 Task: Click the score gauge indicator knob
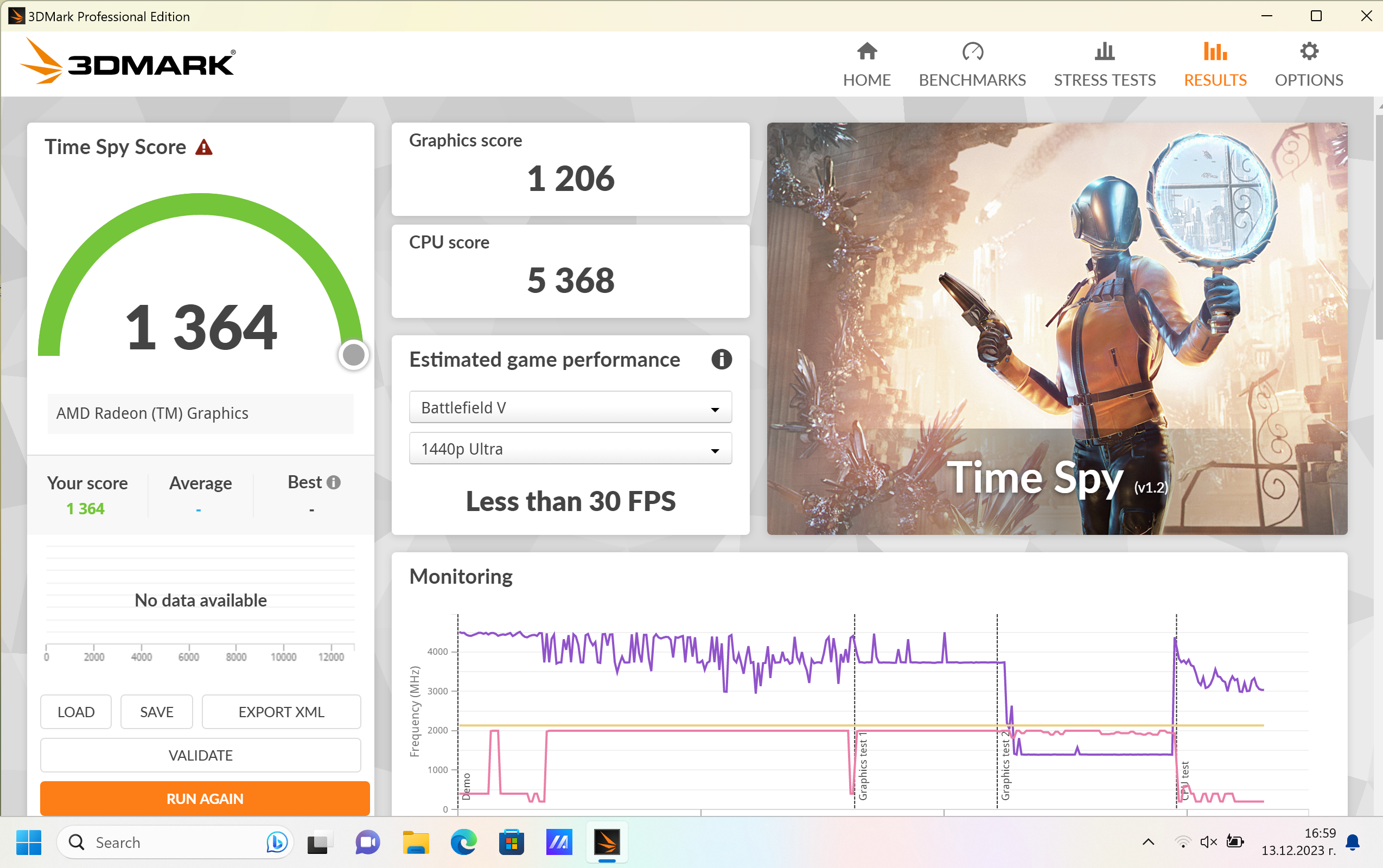pos(354,355)
